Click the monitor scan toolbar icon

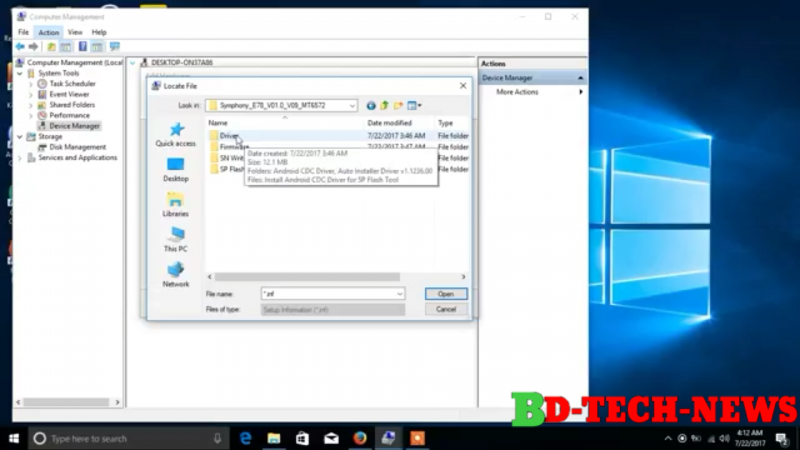pyautogui.click(x=115, y=47)
